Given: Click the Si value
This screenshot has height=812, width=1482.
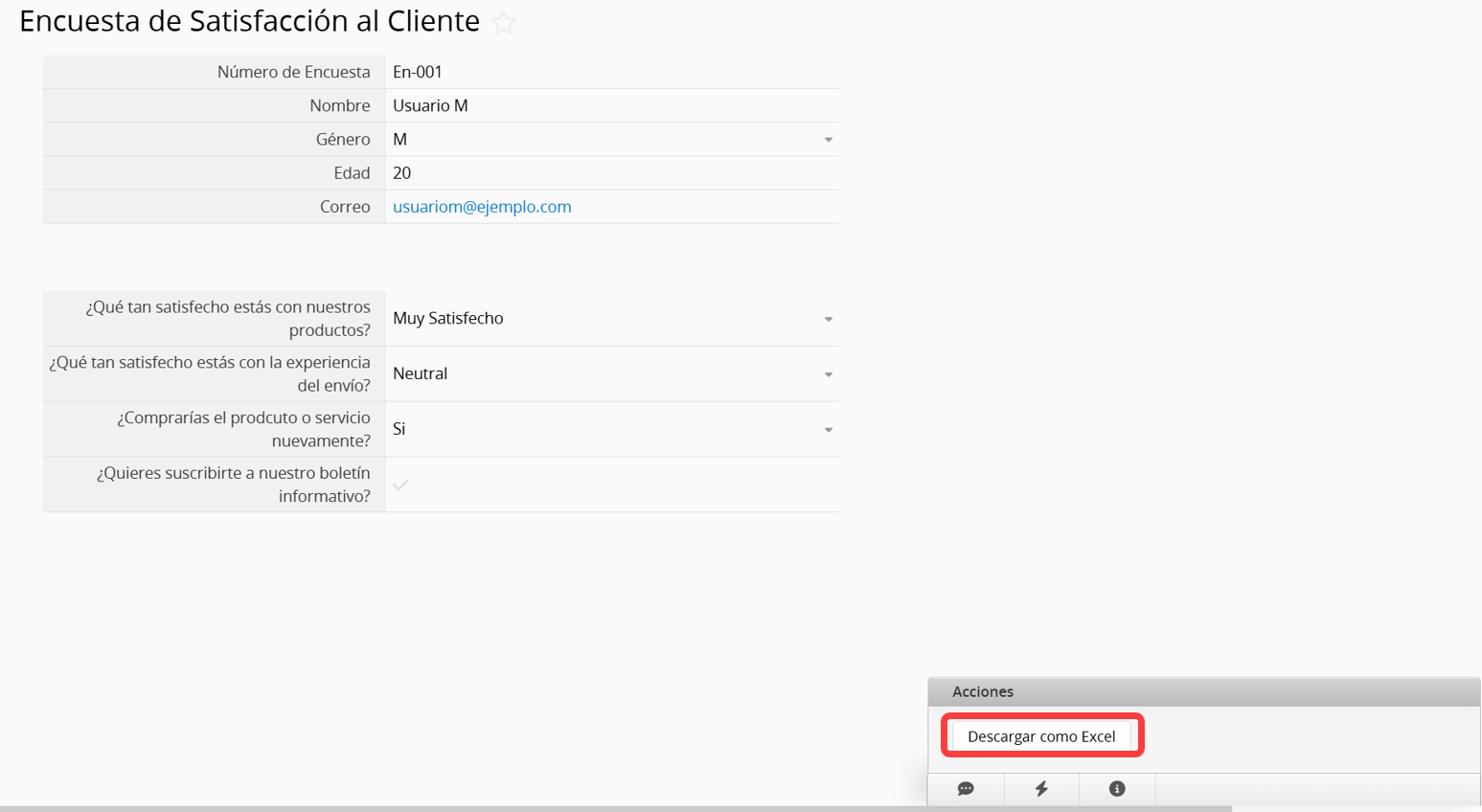Looking at the screenshot, I should pyautogui.click(x=399, y=429).
